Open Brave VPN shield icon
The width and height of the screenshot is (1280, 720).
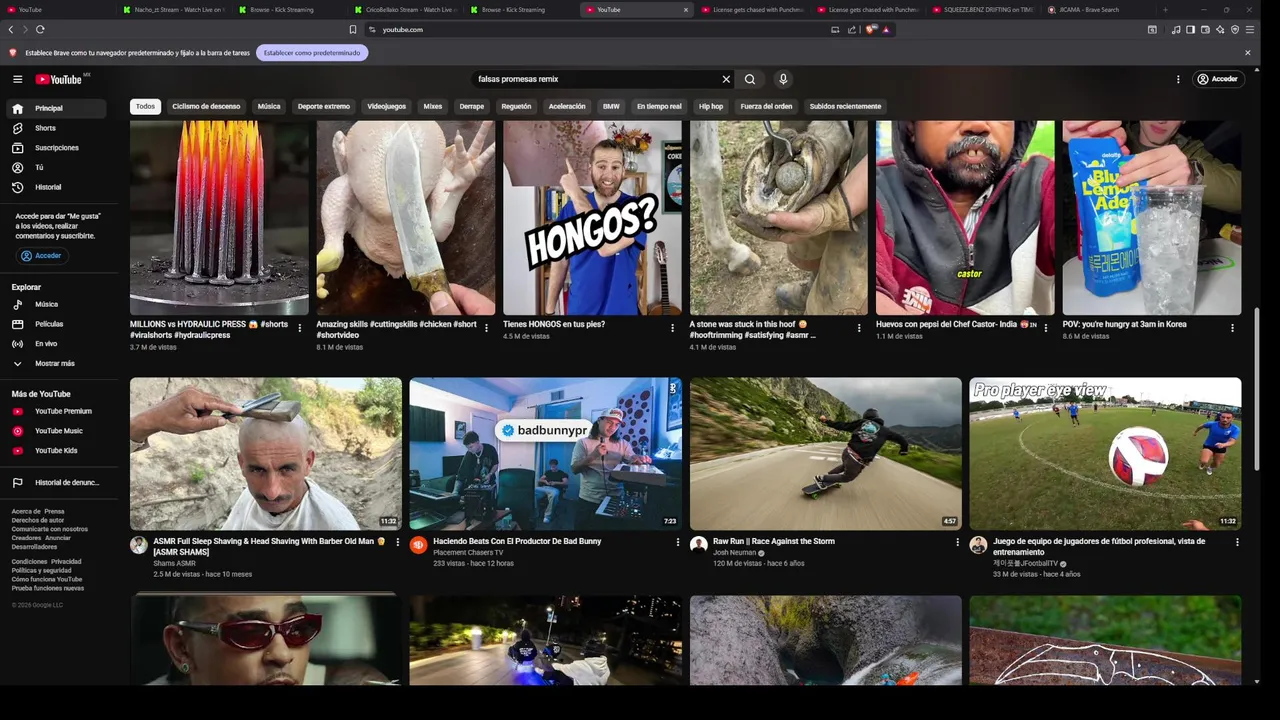1235,29
